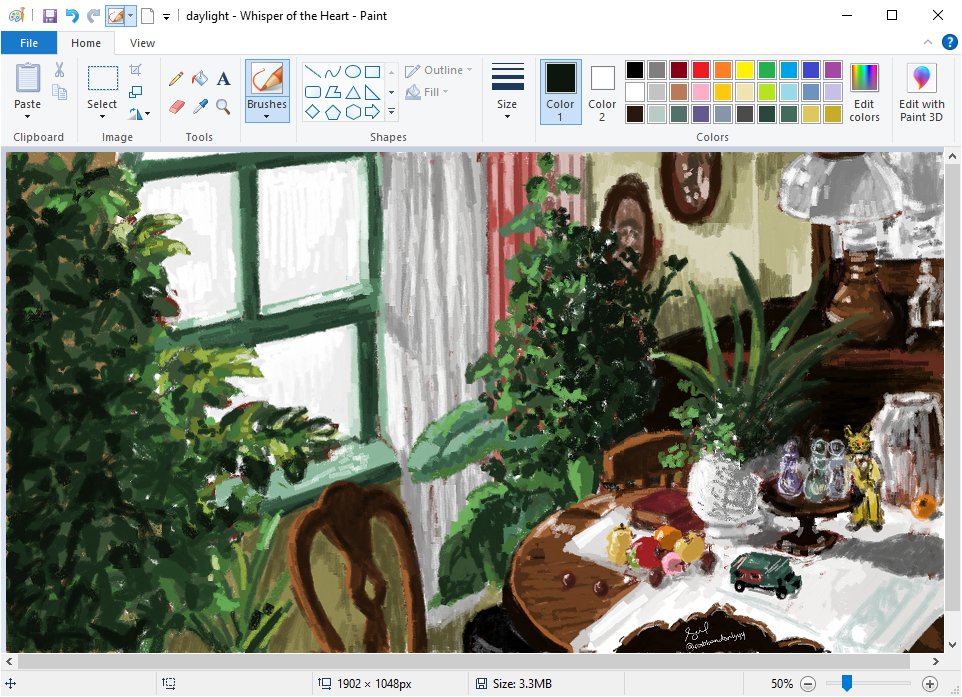Click the zoom slider thumb

tap(847, 683)
